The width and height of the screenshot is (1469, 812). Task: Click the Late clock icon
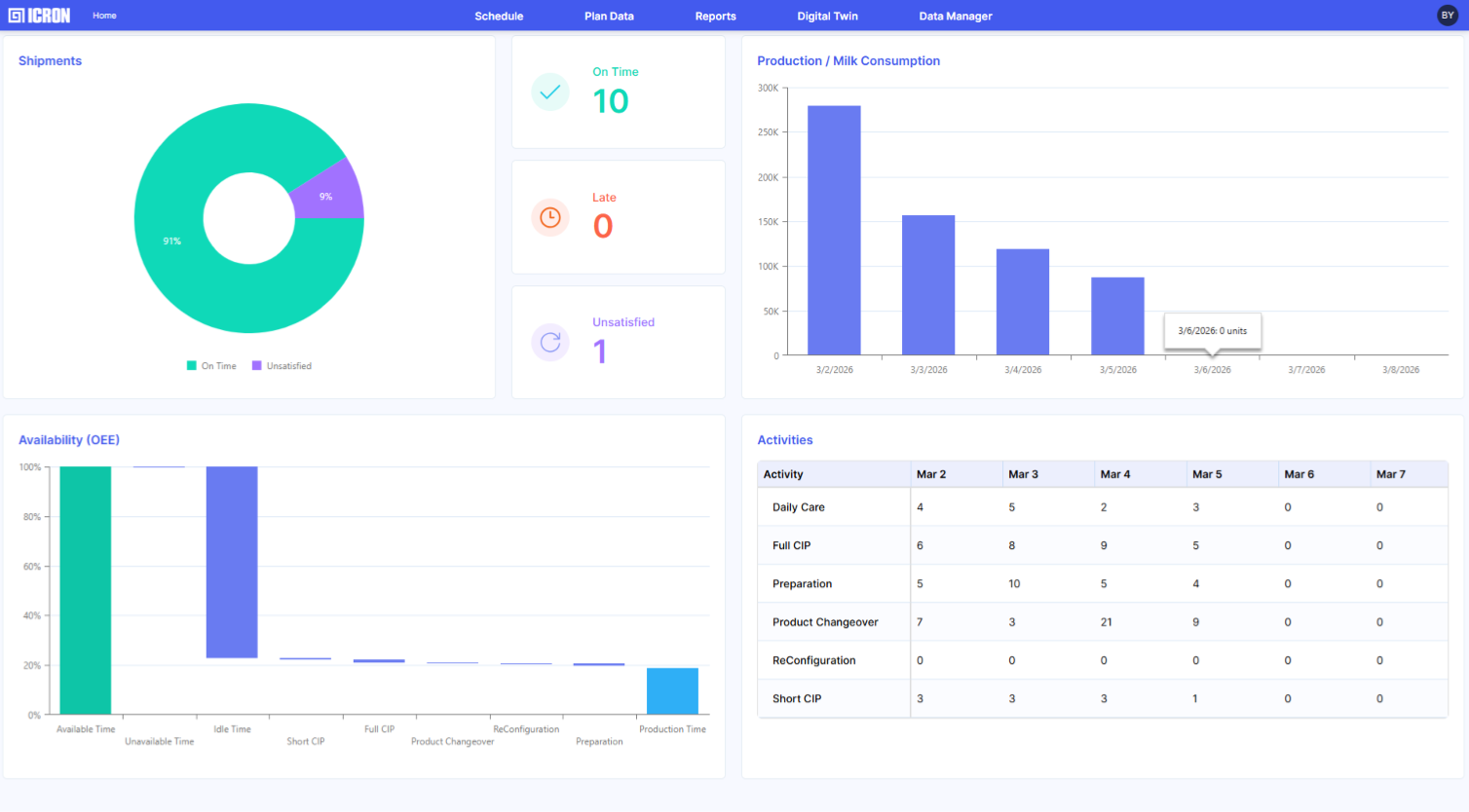pyautogui.click(x=550, y=217)
